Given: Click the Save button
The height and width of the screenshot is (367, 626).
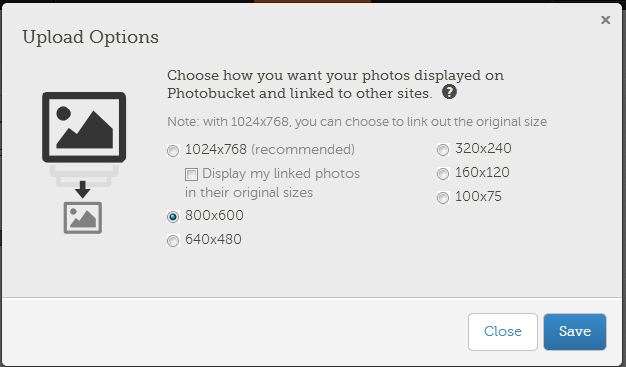Looking at the screenshot, I should [574, 331].
